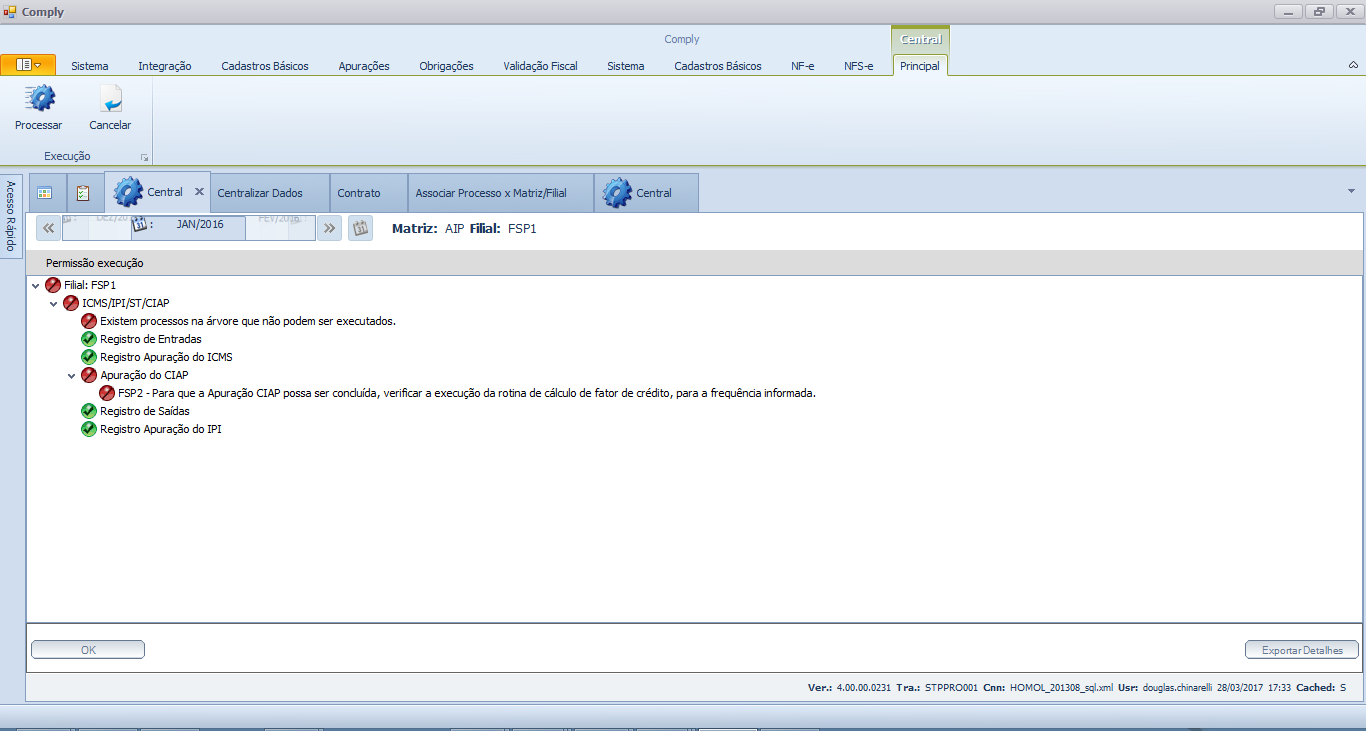Click the Apuração do CIAP blocked icon
The height and width of the screenshot is (731, 1366).
(89, 375)
